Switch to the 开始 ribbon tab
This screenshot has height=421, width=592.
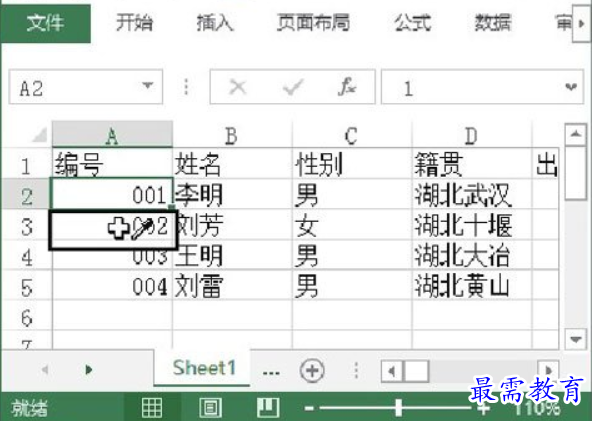(134, 23)
